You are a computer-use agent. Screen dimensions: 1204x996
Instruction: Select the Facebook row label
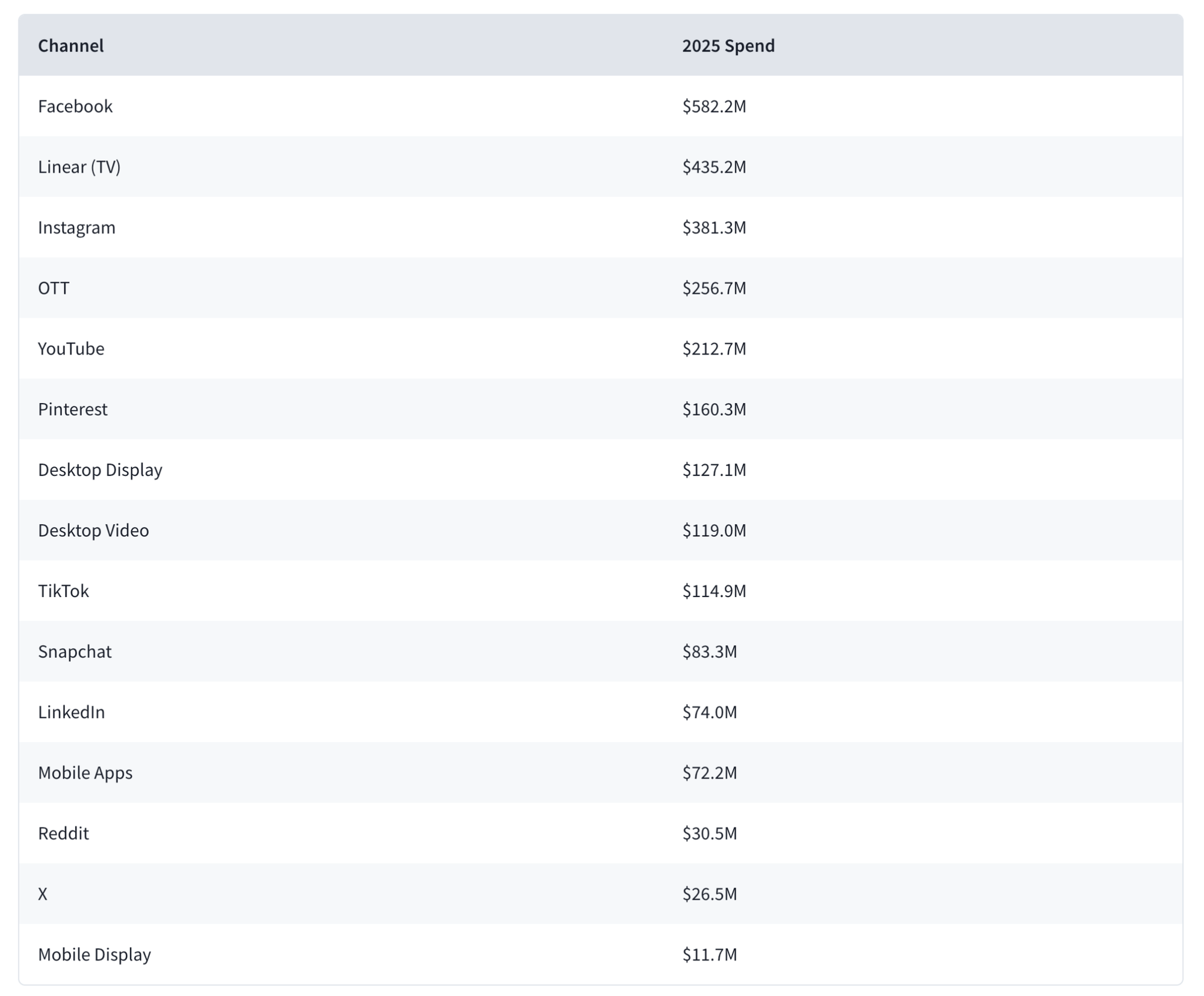tap(75, 106)
